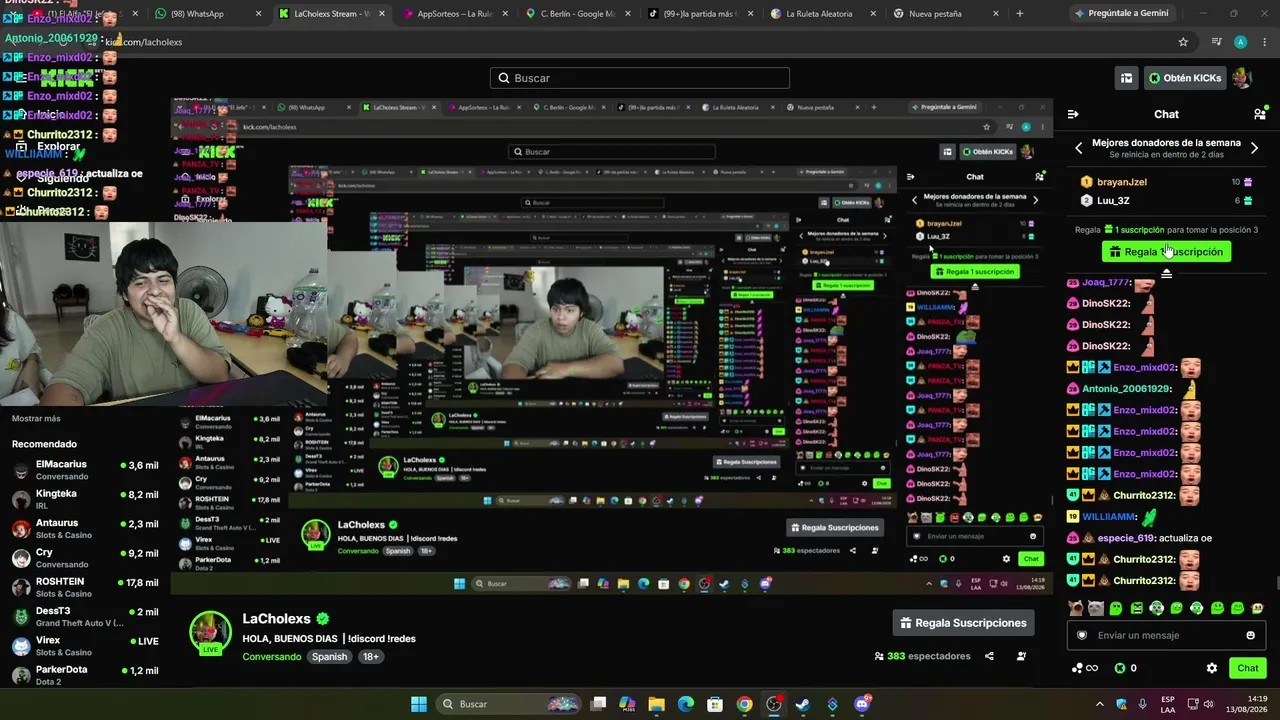Screen dimensions: 1280x720
Task: Open Task View on the taskbar
Action: (598, 704)
